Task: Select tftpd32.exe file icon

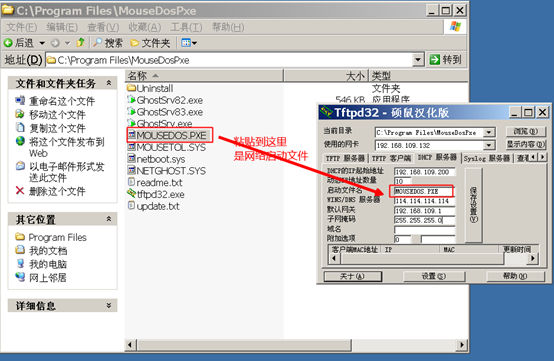Action: point(131,194)
